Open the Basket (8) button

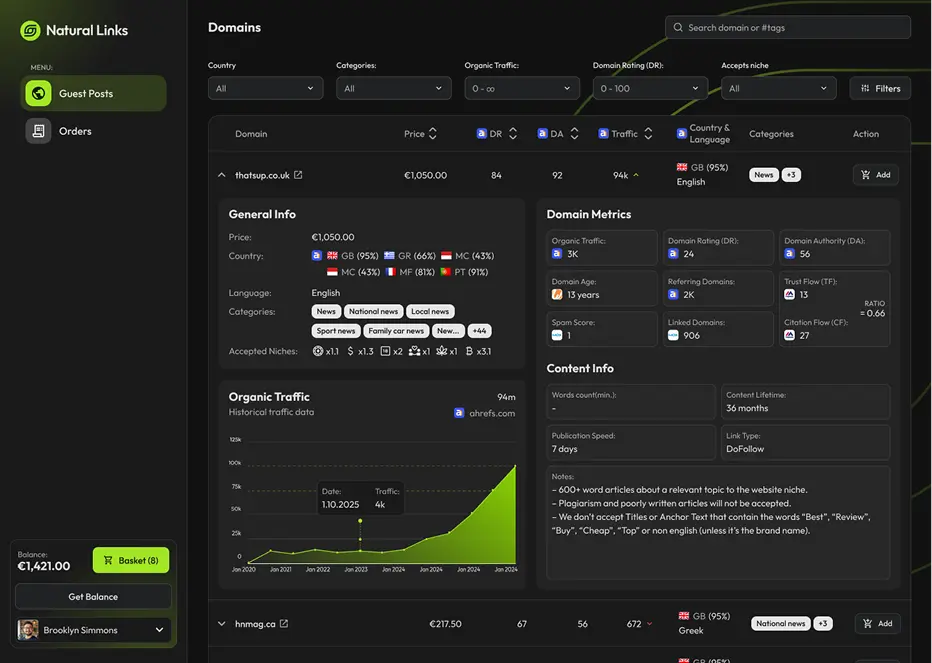[131, 561]
